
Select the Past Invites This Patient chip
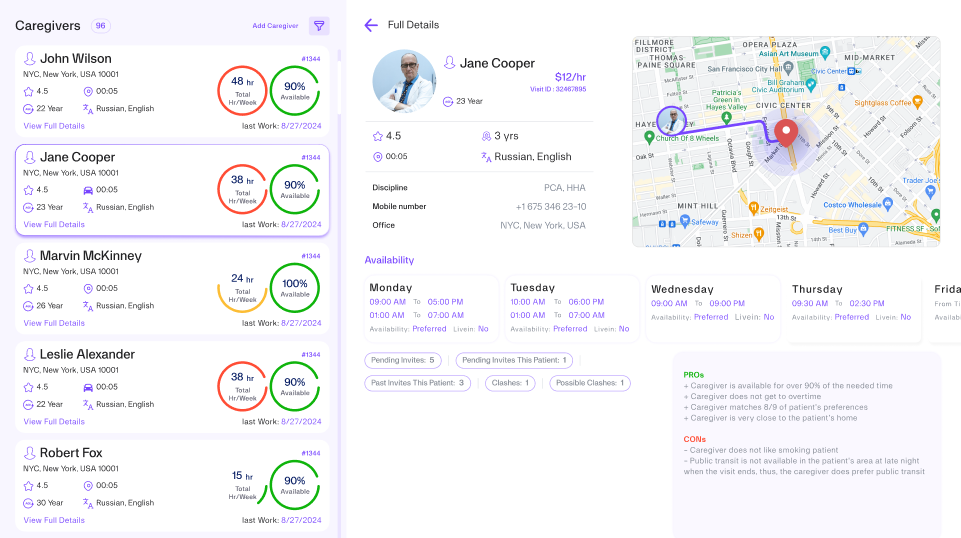419,383
